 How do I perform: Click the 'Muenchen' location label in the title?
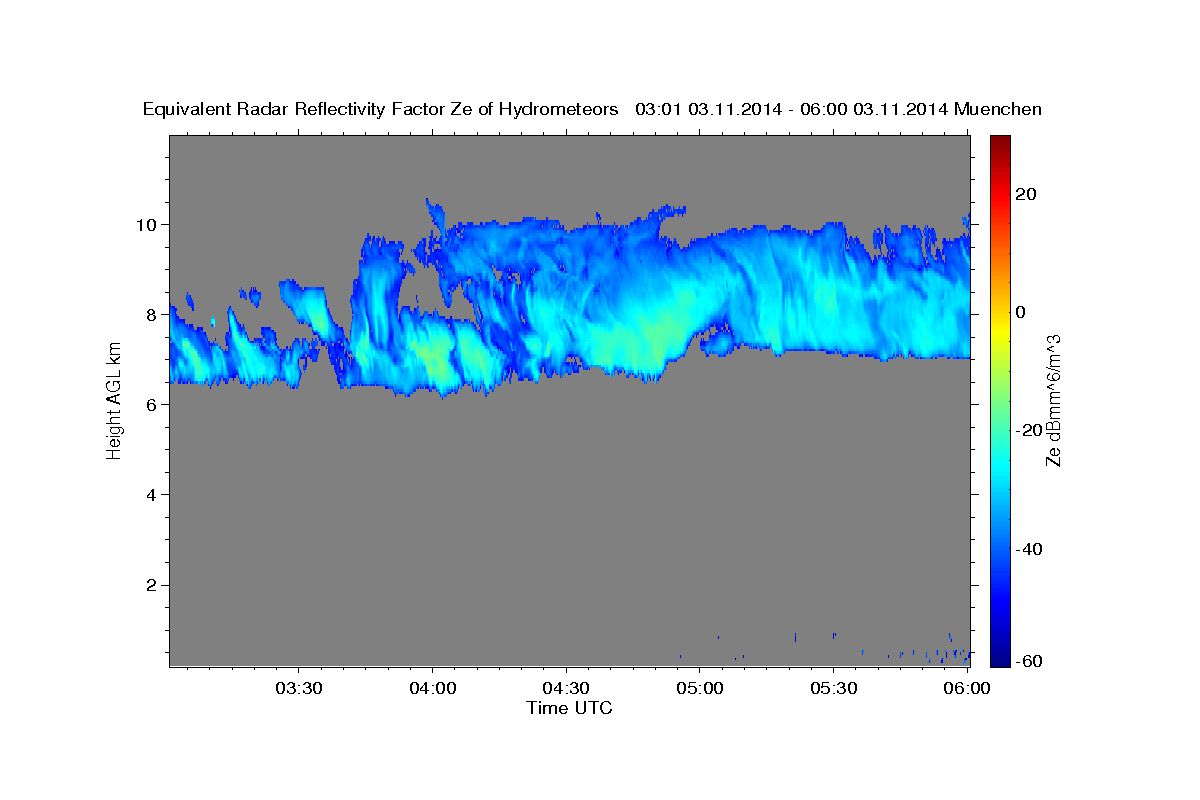(x=998, y=109)
